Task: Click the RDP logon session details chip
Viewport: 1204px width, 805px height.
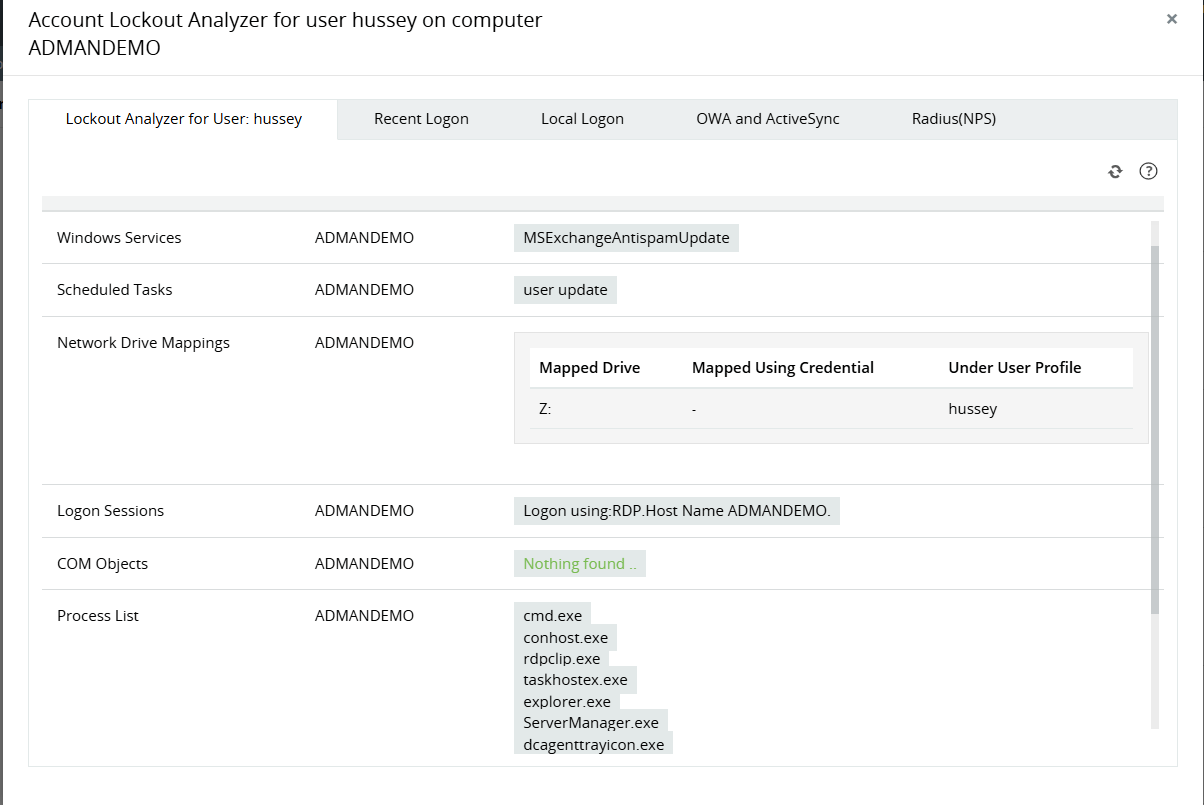Action: tap(677, 510)
